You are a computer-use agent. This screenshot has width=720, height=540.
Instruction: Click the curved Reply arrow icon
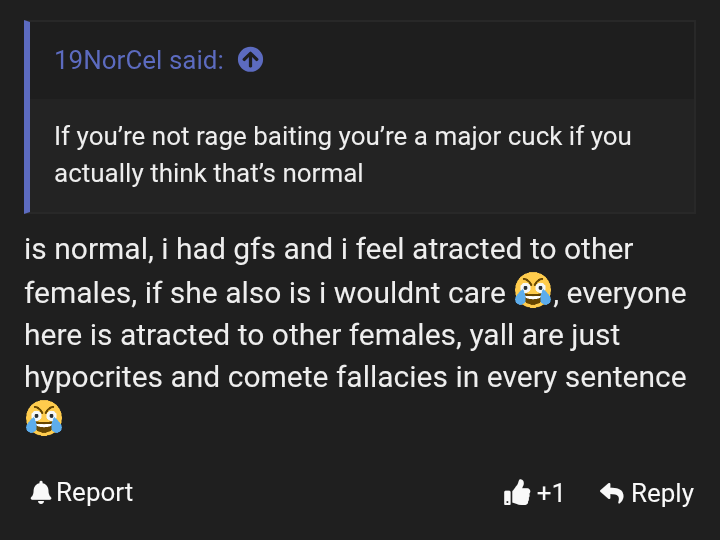coord(612,493)
